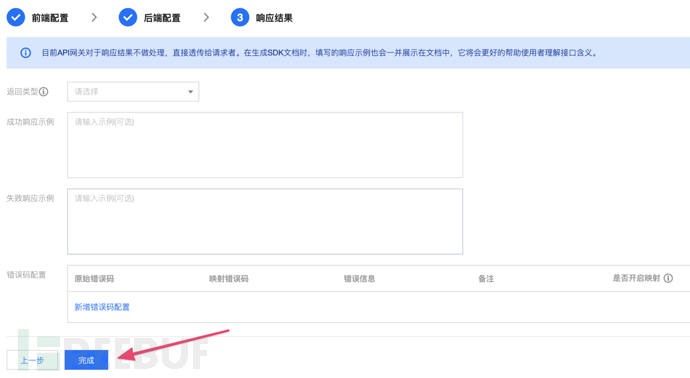Open the 返回类型 dropdown
The image size is (690, 378).
[x=133, y=92]
